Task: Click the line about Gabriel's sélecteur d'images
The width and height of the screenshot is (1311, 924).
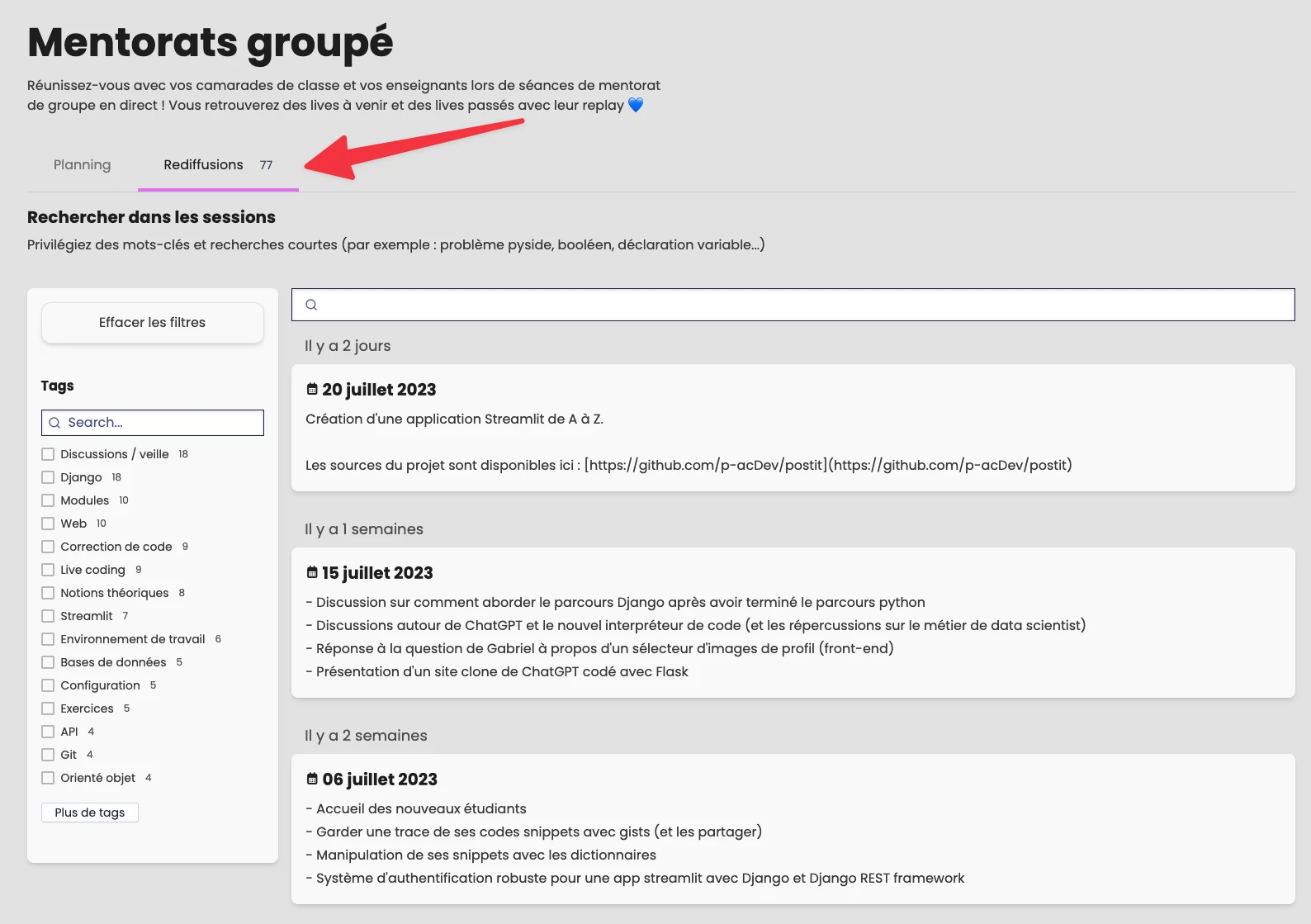Action: 599,649
